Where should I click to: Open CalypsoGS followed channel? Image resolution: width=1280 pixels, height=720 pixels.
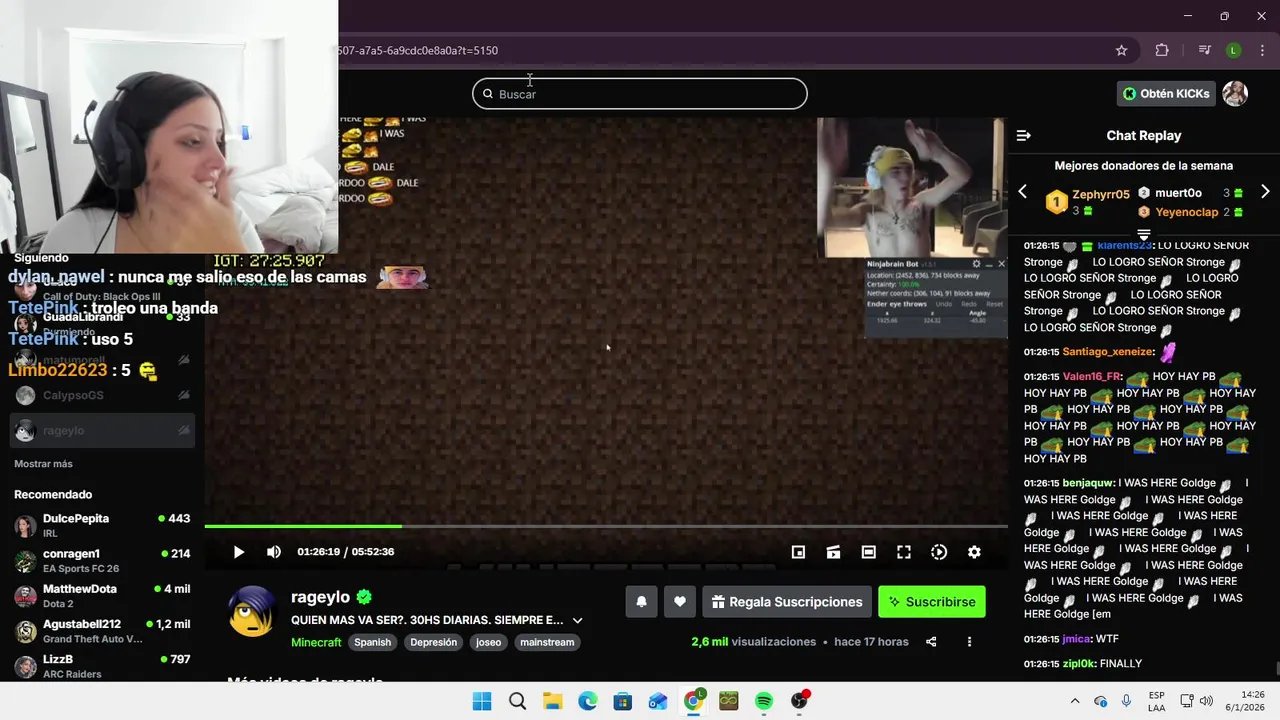click(102, 395)
